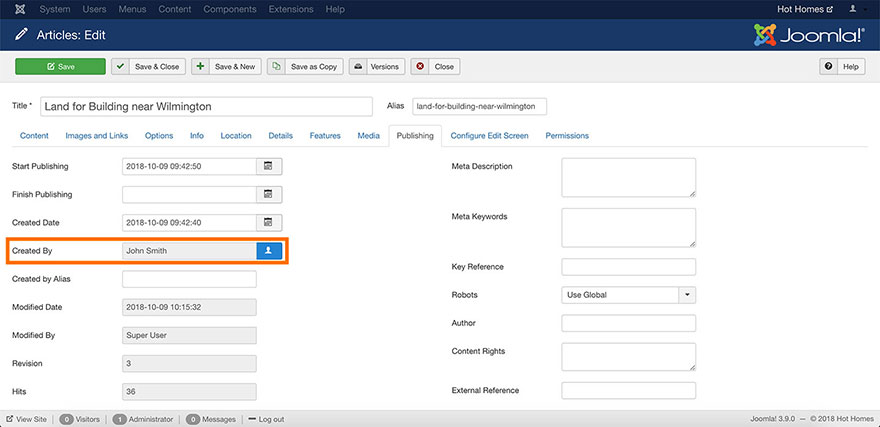Expand the Robots dropdown
Viewport: 880px width, 427px height.
[x=686, y=295]
